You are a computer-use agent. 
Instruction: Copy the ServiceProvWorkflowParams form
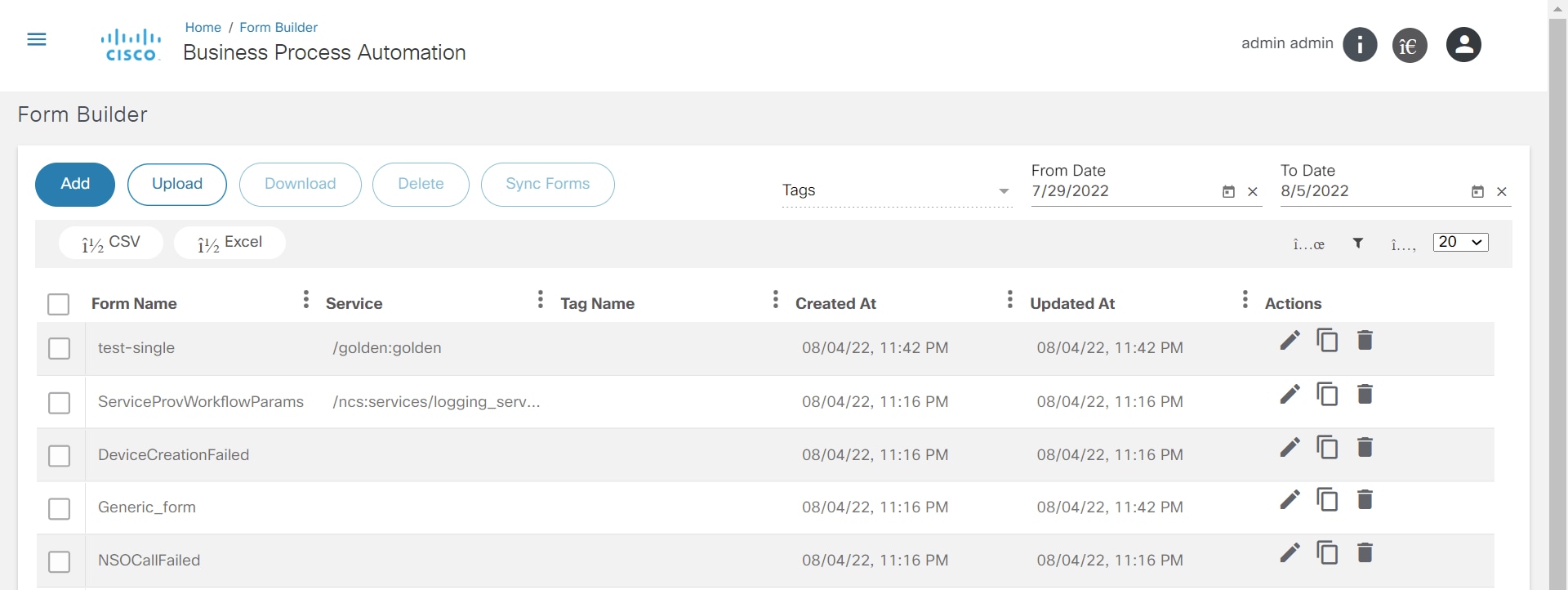[1327, 395]
